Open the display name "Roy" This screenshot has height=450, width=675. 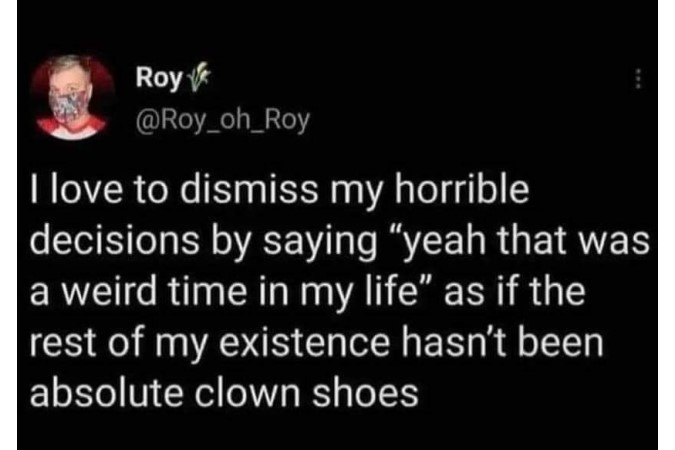159,79
